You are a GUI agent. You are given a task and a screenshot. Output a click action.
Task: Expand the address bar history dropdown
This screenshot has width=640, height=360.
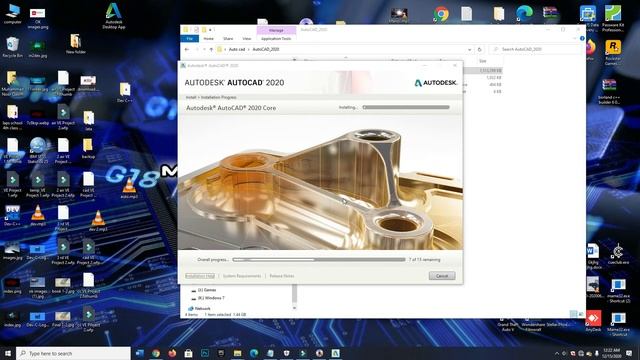pos(469,49)
